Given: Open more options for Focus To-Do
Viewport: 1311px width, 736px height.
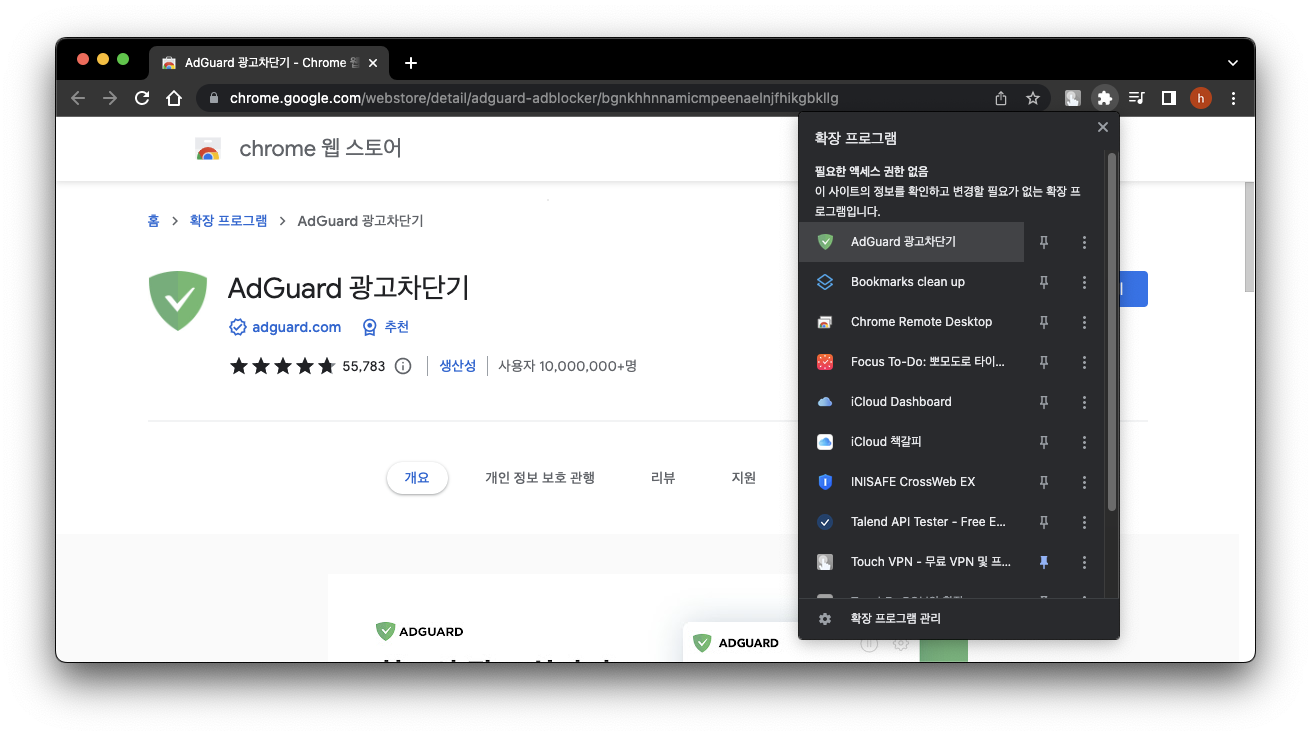Looking at the screenshot, I should [1084, 362].
